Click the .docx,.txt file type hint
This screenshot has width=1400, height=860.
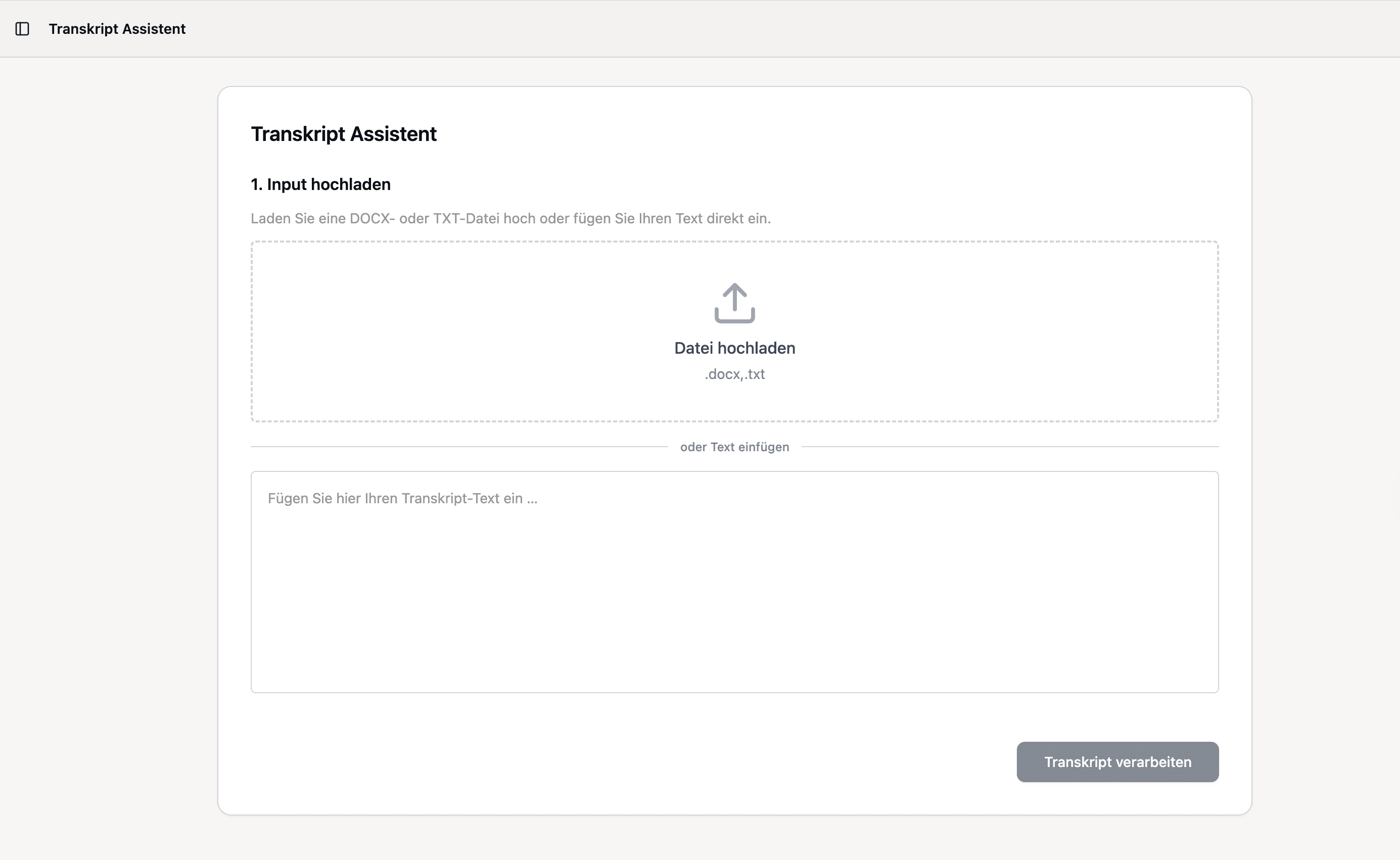[x=734, y=374]
